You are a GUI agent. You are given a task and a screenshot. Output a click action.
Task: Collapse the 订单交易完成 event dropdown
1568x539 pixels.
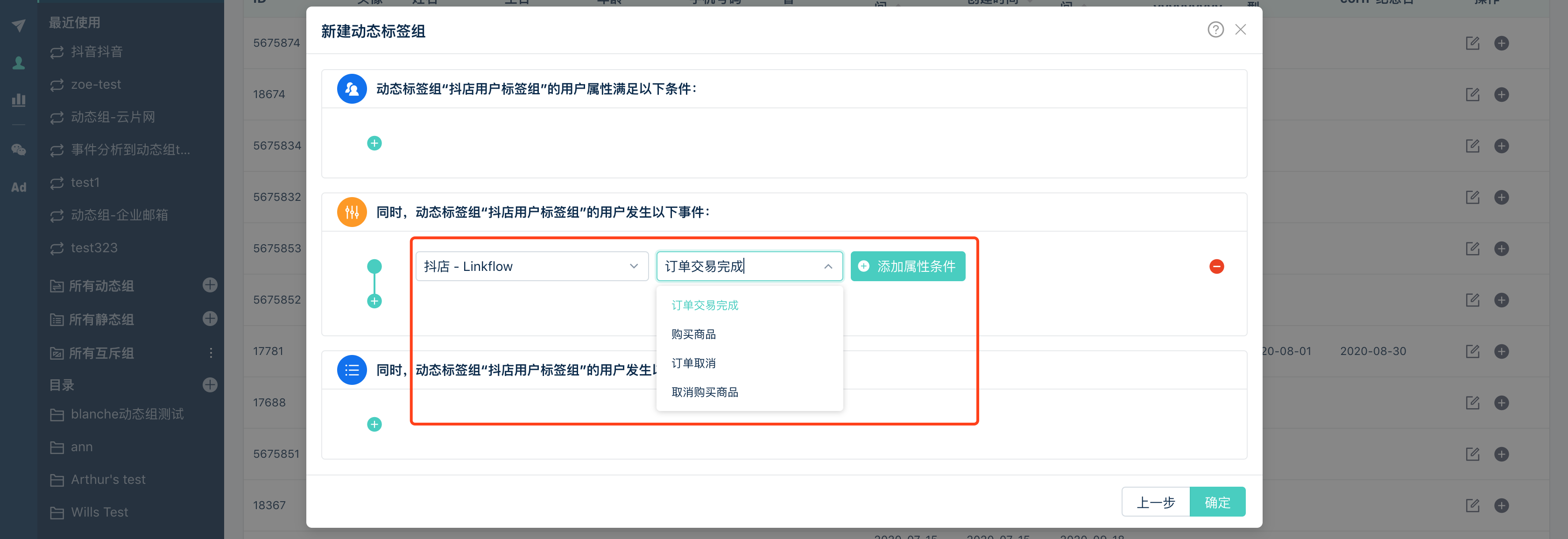pyautogui.click(x=828, y=266)
